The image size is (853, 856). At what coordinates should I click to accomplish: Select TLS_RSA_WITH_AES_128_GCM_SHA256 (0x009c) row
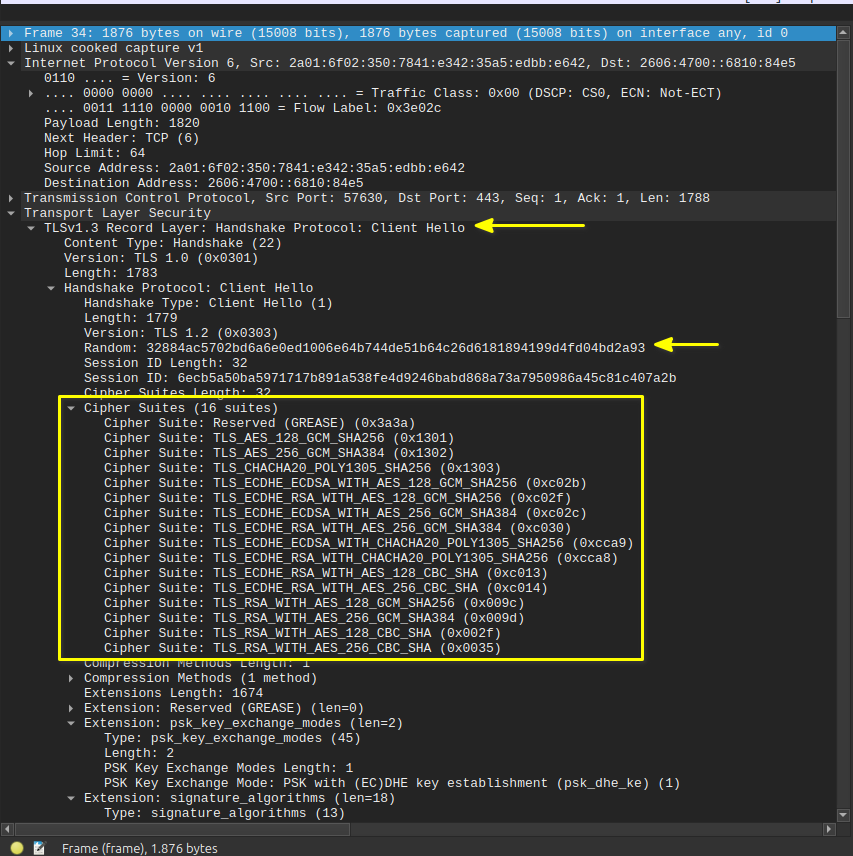tap(314, 604)
